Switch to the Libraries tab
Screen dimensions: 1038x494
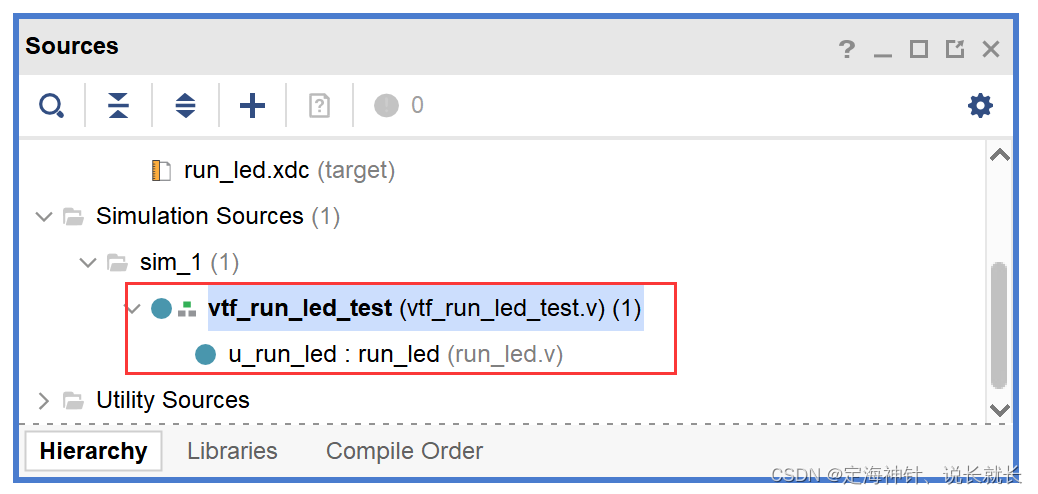(x=232, y=451)
